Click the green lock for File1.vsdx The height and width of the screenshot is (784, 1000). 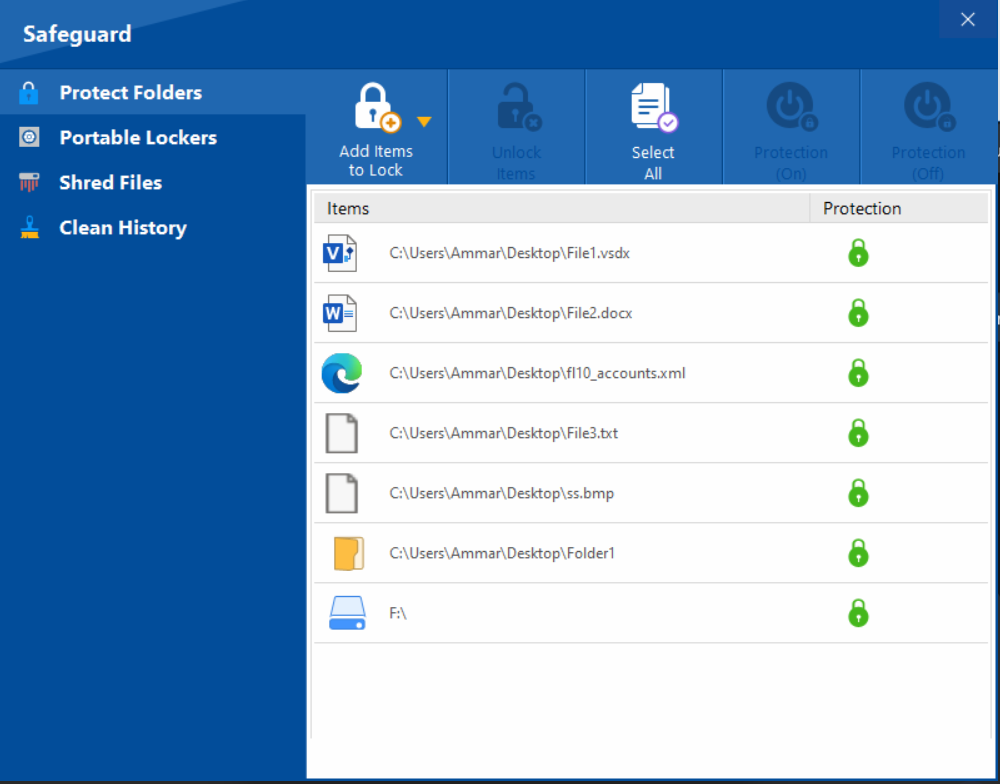(858, 253)
